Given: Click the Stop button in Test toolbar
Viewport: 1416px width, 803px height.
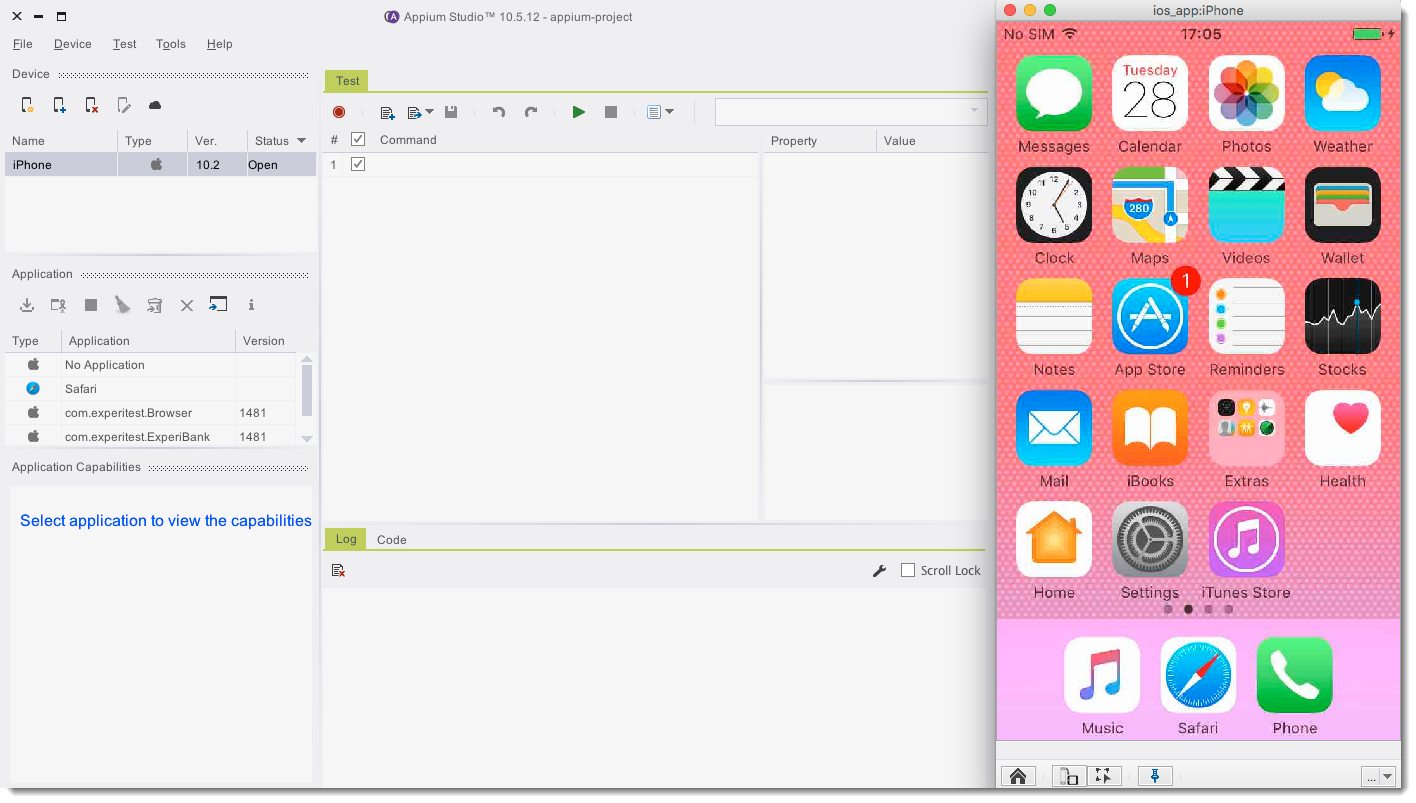Looking at the screenshot, I should 611,112.
